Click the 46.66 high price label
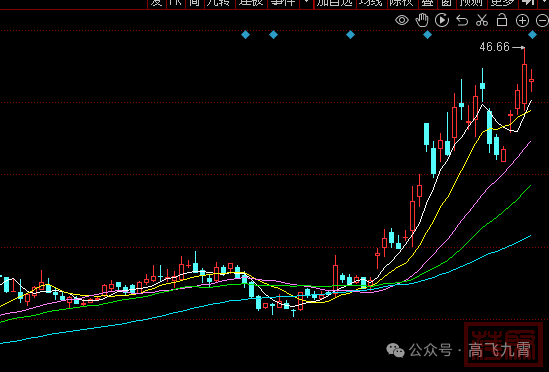549x372 pixels. click(x=494, y=47)
